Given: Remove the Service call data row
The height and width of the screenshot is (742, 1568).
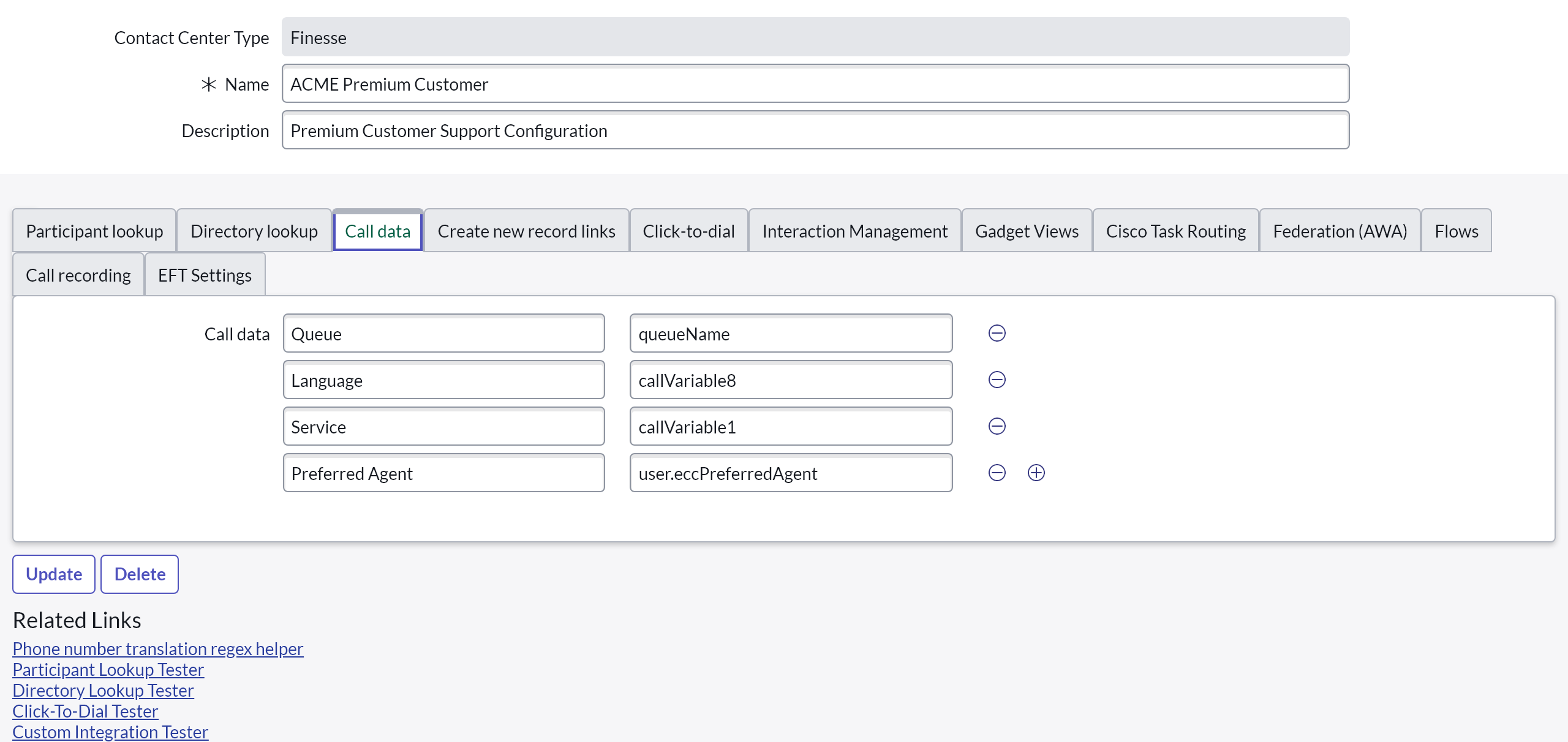Looking at the screenshot, I should tap(997, 426).
